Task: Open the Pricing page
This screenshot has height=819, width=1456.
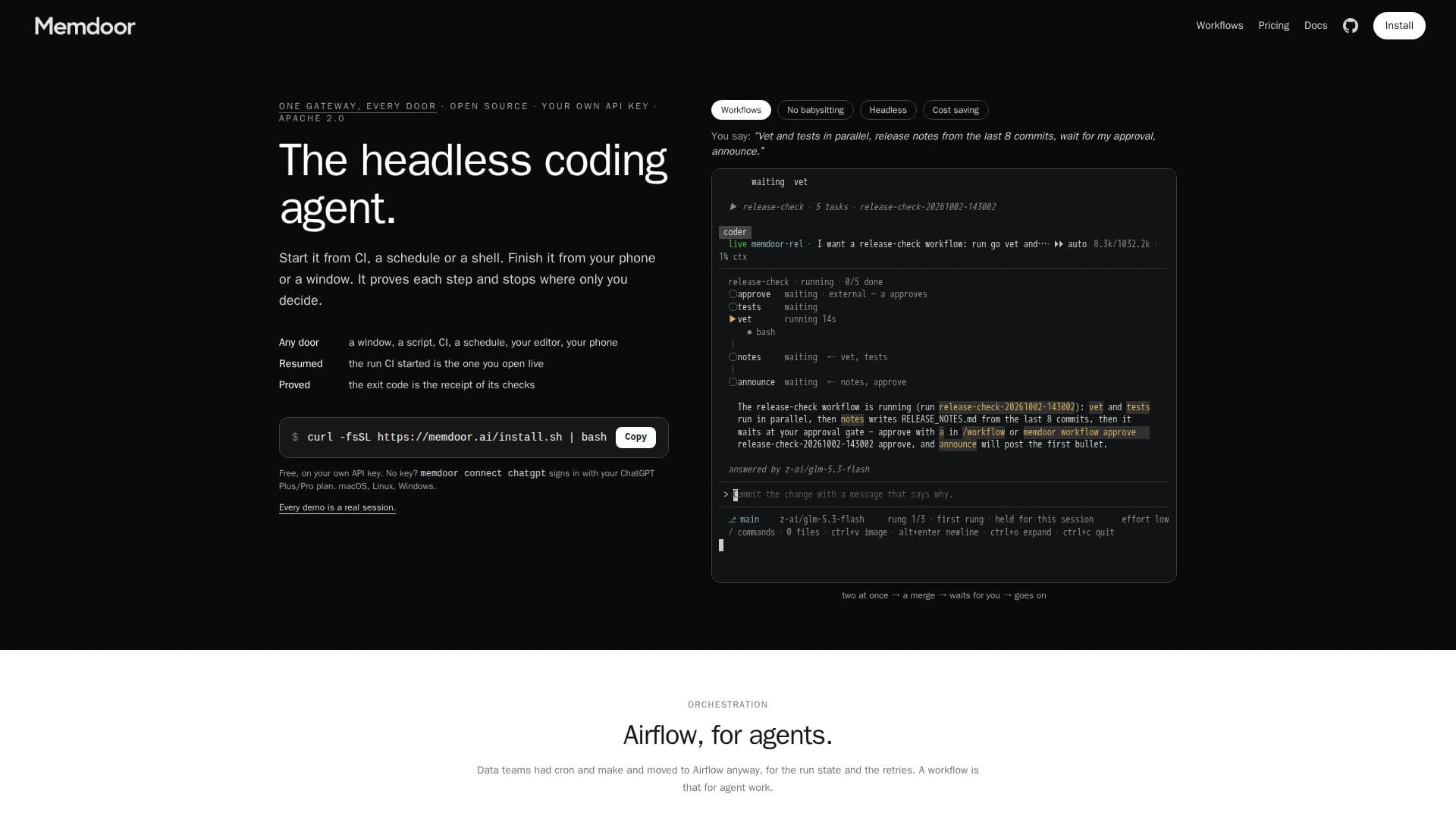Action: pos(1273,26)
